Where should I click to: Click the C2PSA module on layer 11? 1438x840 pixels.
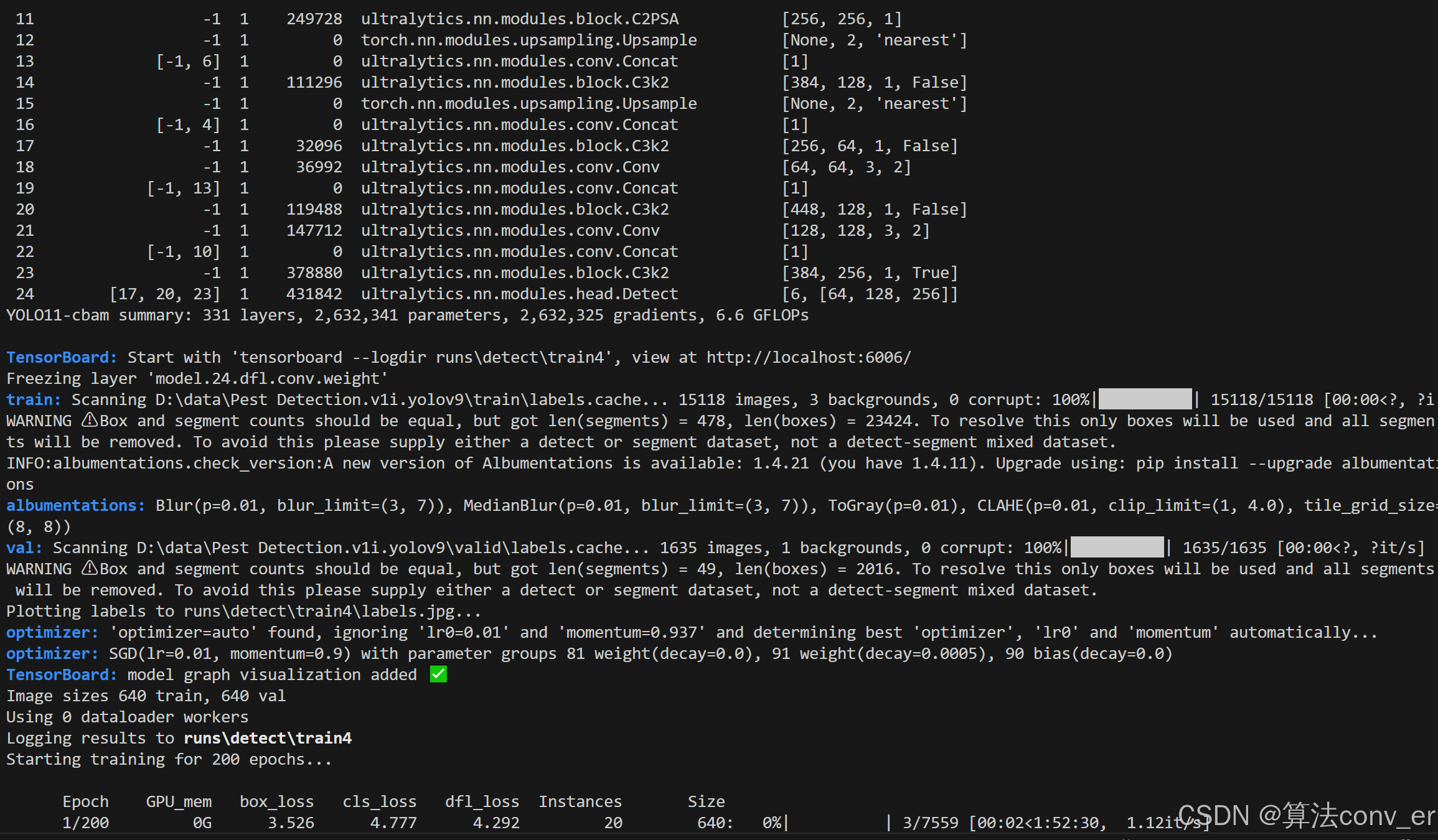pos(519,19)
